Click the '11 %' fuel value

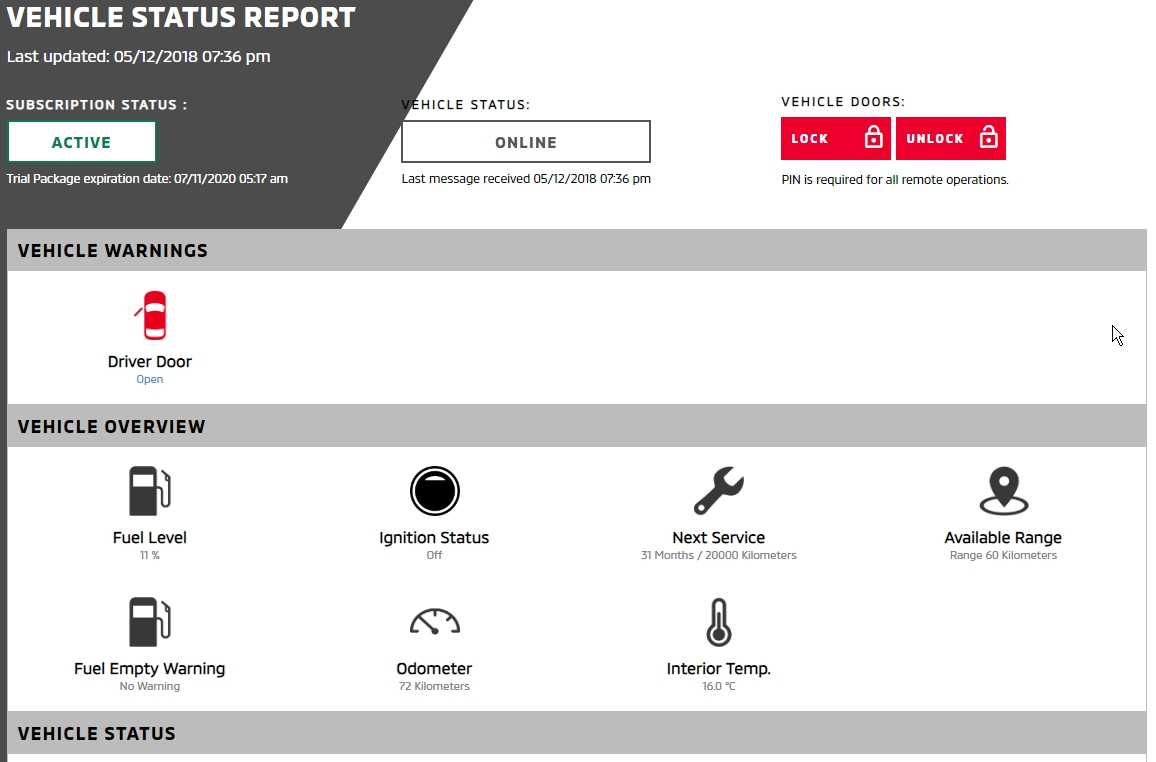click(x=150, y=555)
